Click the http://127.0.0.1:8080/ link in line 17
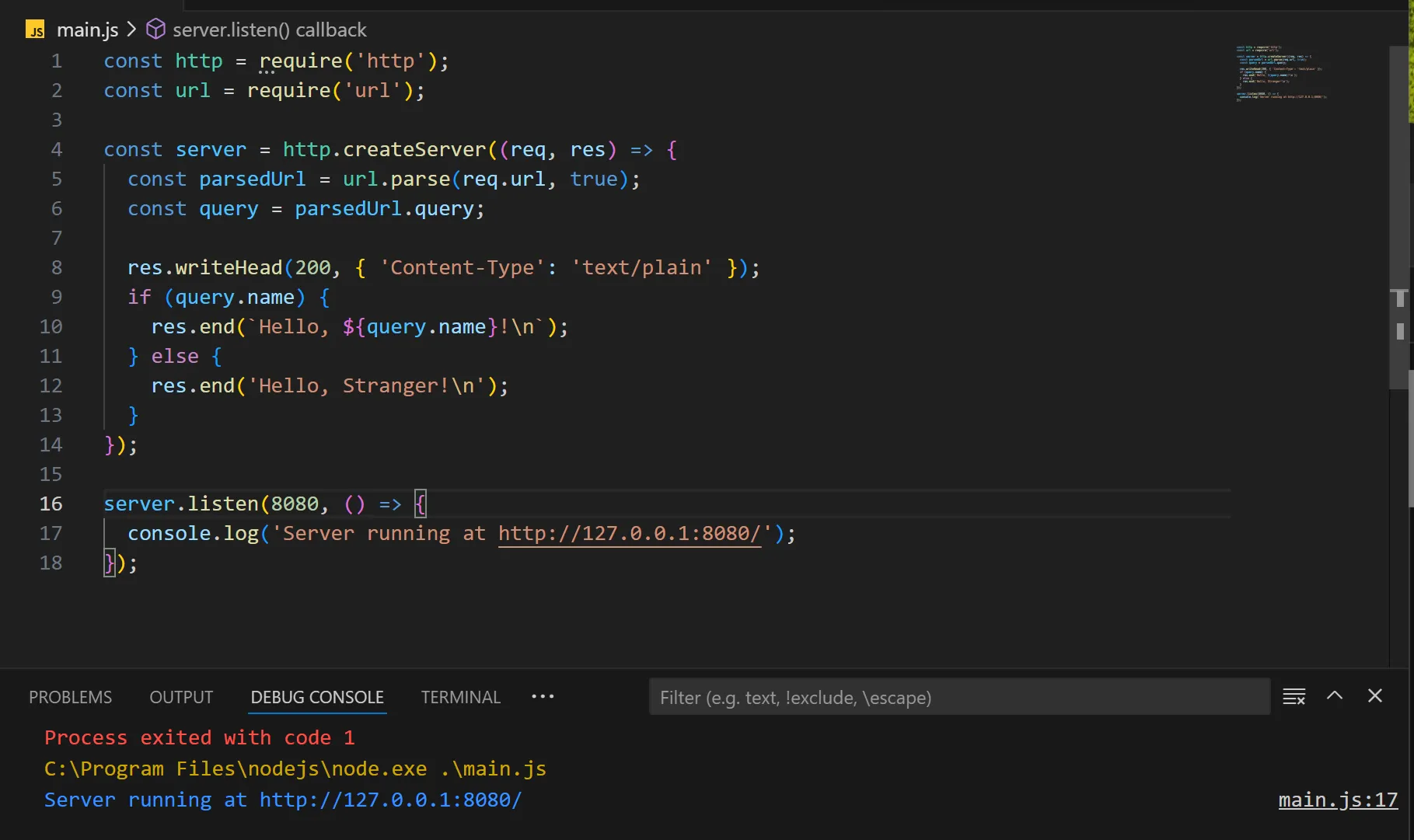Screen dimensions: 1414x840 tap(630, 534)
